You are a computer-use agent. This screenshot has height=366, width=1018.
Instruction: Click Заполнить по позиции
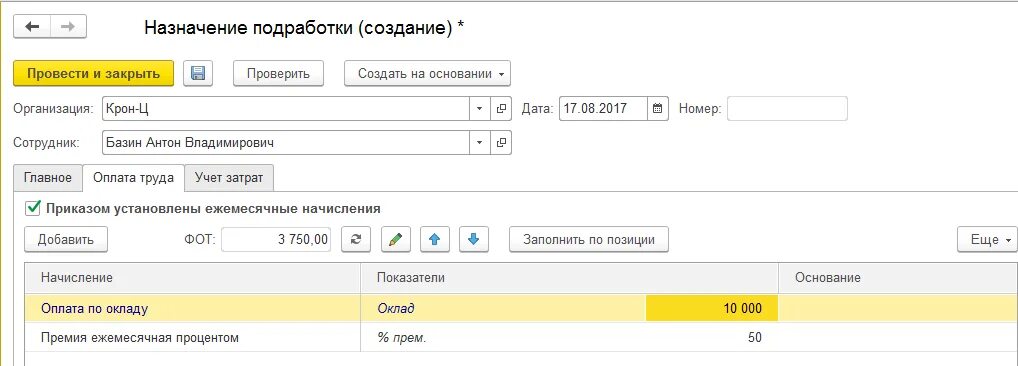(589, 239)
